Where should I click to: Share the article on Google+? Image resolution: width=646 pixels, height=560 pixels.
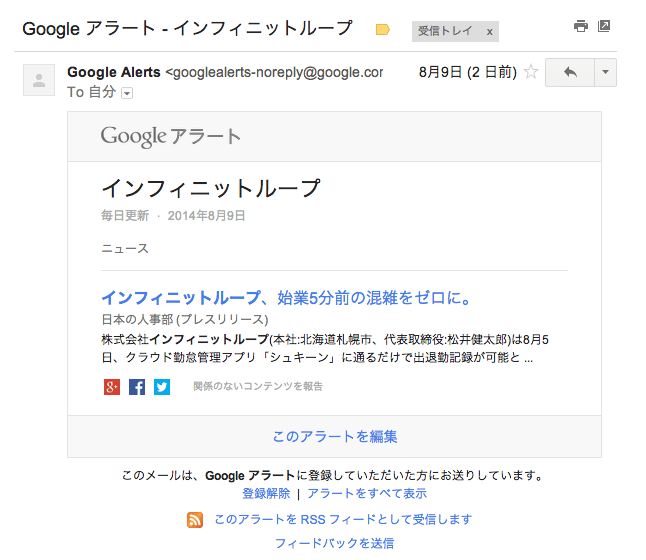coord(112,387)
